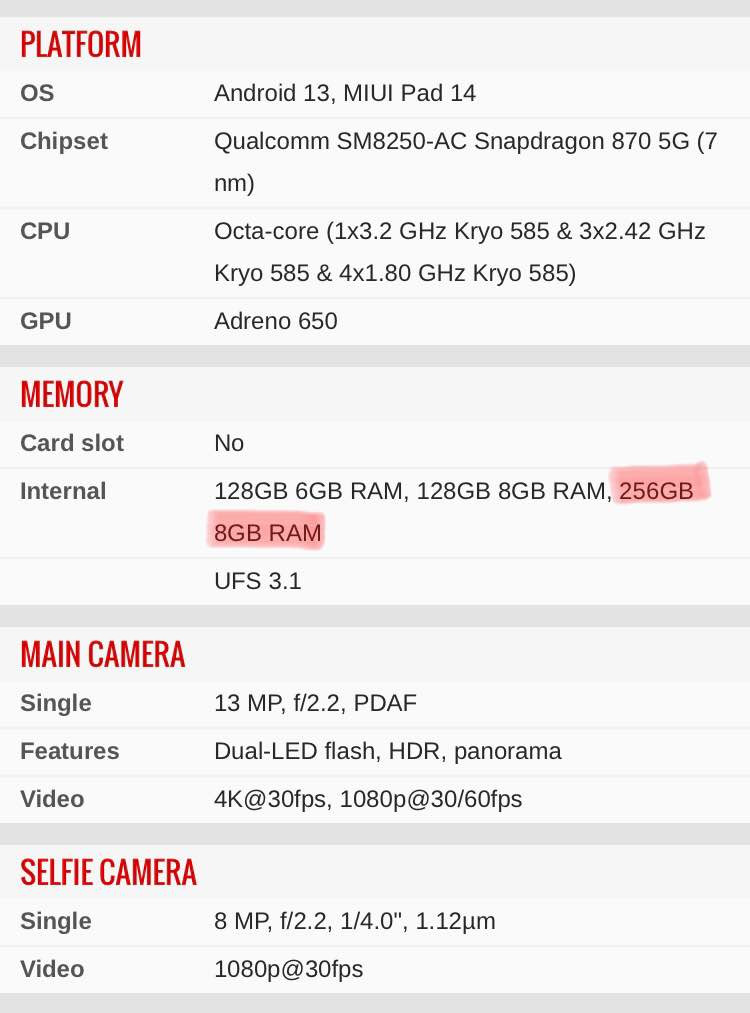Select the Video label under Selfie Camera
Image resolution: width=750 pixels, height=1013 pixels.
click(52, 969)
